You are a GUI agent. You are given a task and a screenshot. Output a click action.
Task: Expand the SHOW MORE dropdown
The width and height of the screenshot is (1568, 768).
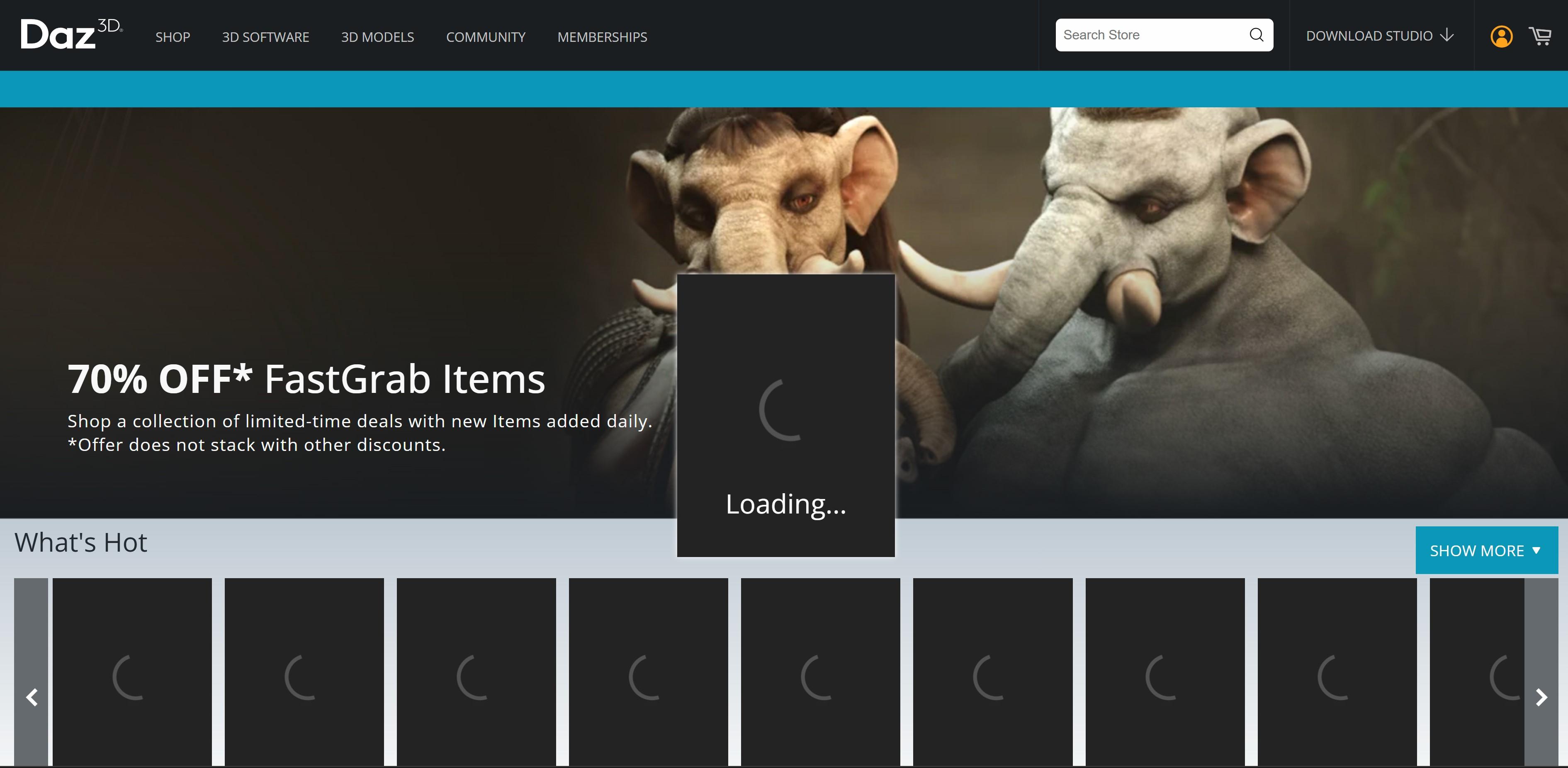[x=1486, y=550]
